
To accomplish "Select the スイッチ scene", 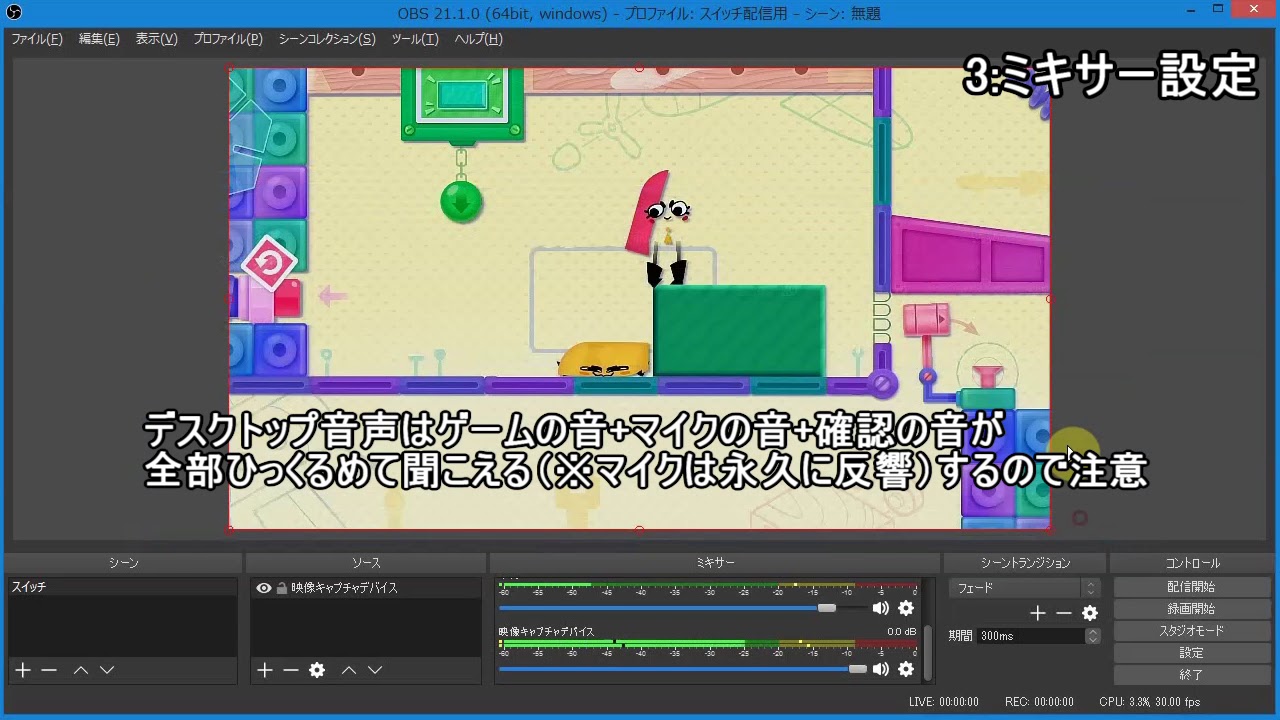I will coord(122,588).
